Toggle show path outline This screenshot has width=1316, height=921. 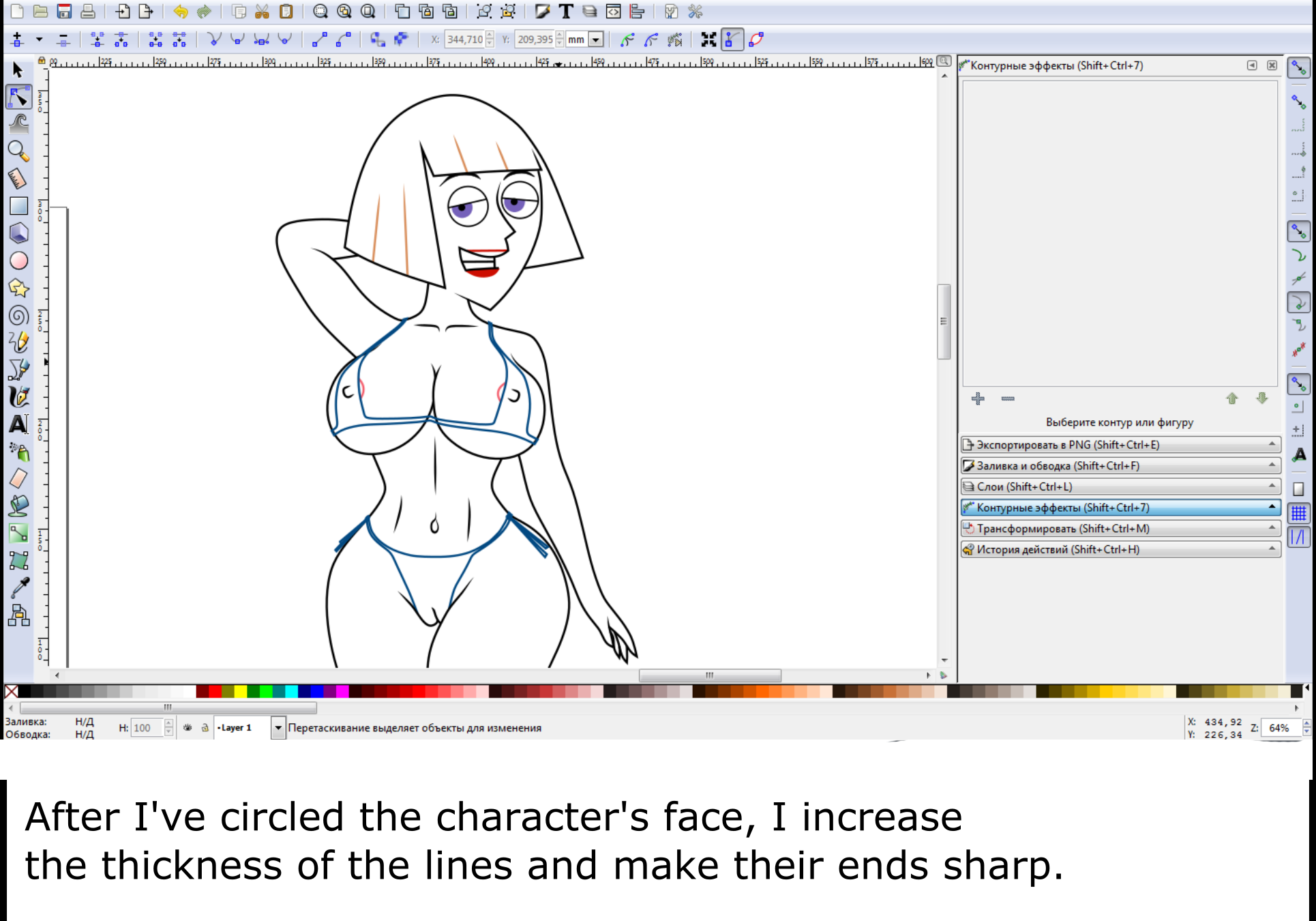pos(756,40)
